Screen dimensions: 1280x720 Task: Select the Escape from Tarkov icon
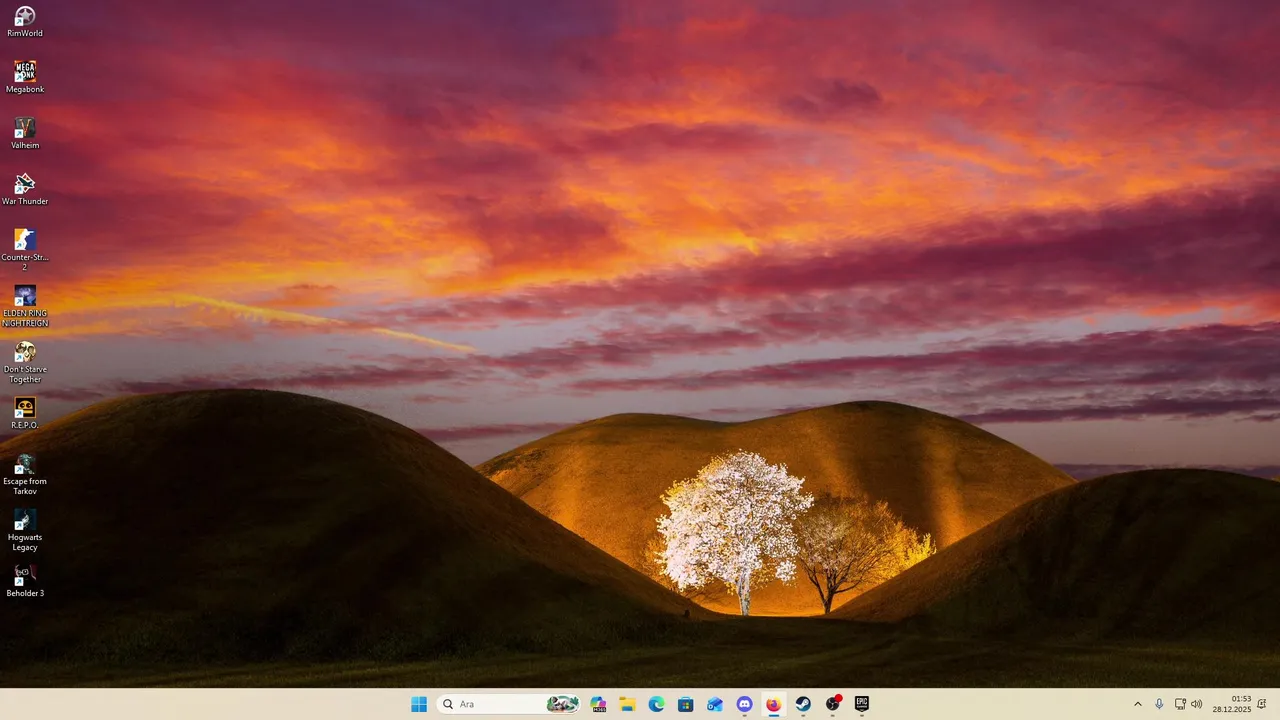pyautogui.click(x=25, y=474)
